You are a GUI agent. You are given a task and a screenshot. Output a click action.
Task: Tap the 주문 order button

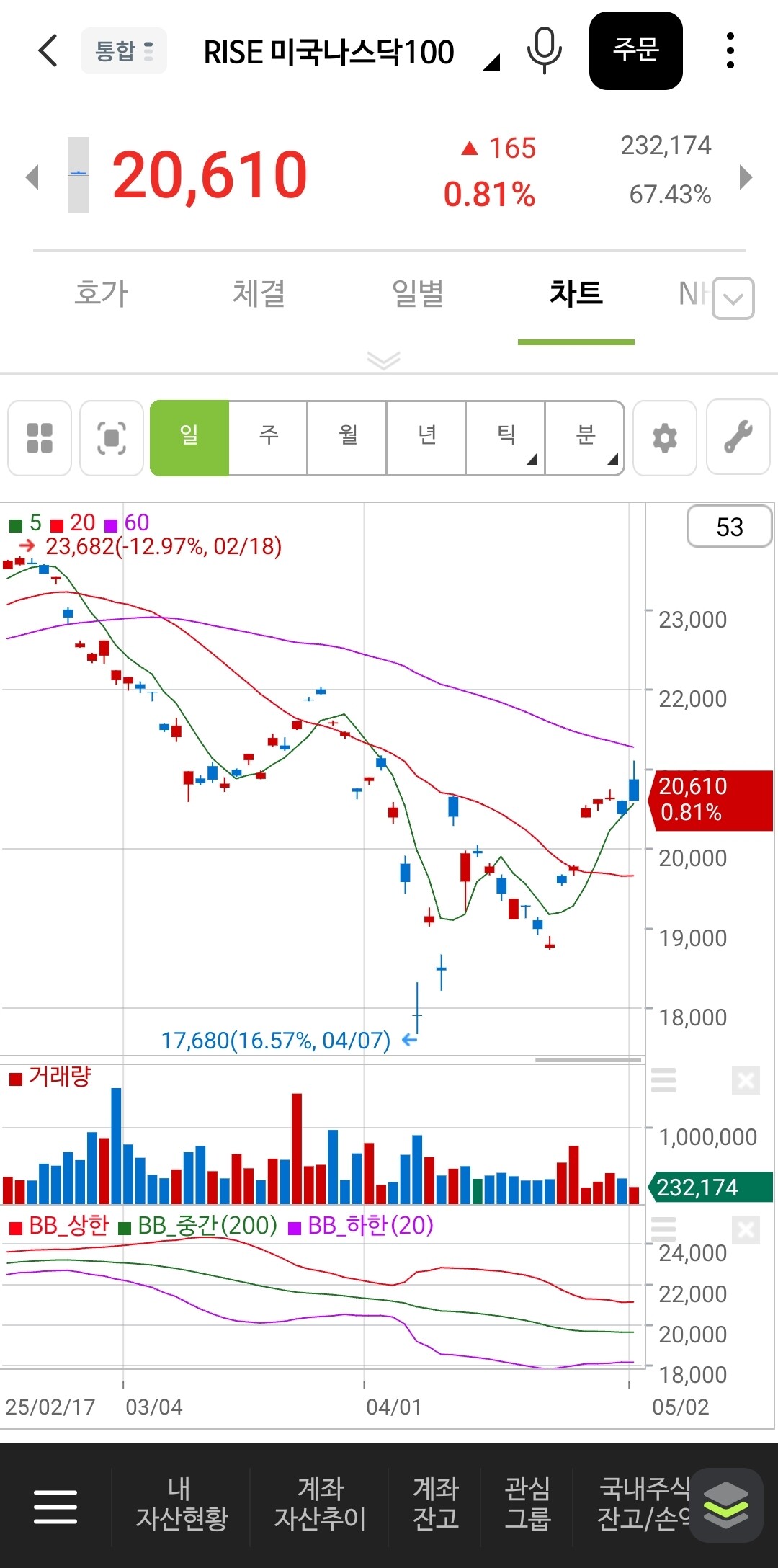(x=635, y=50)
